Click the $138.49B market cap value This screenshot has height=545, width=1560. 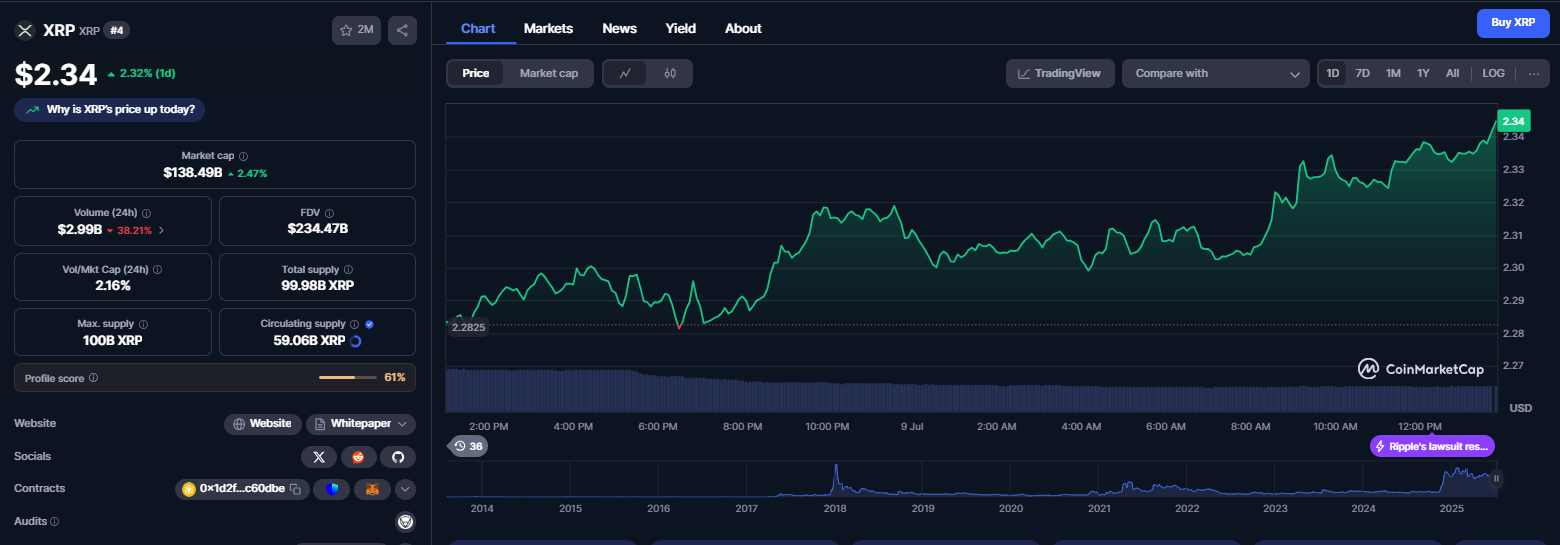tap(192, 173)
